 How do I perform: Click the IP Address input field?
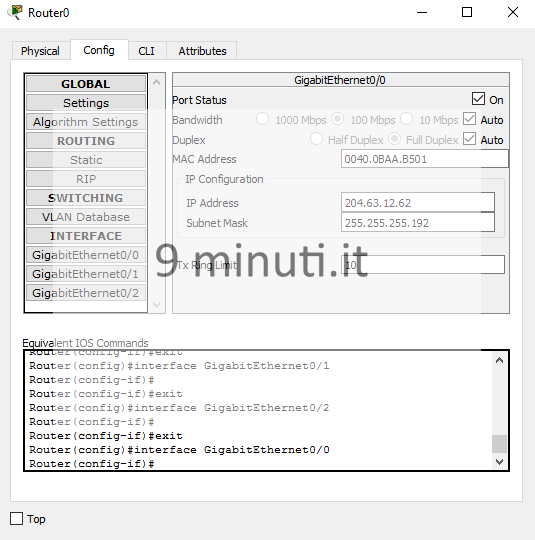[418, 202]
